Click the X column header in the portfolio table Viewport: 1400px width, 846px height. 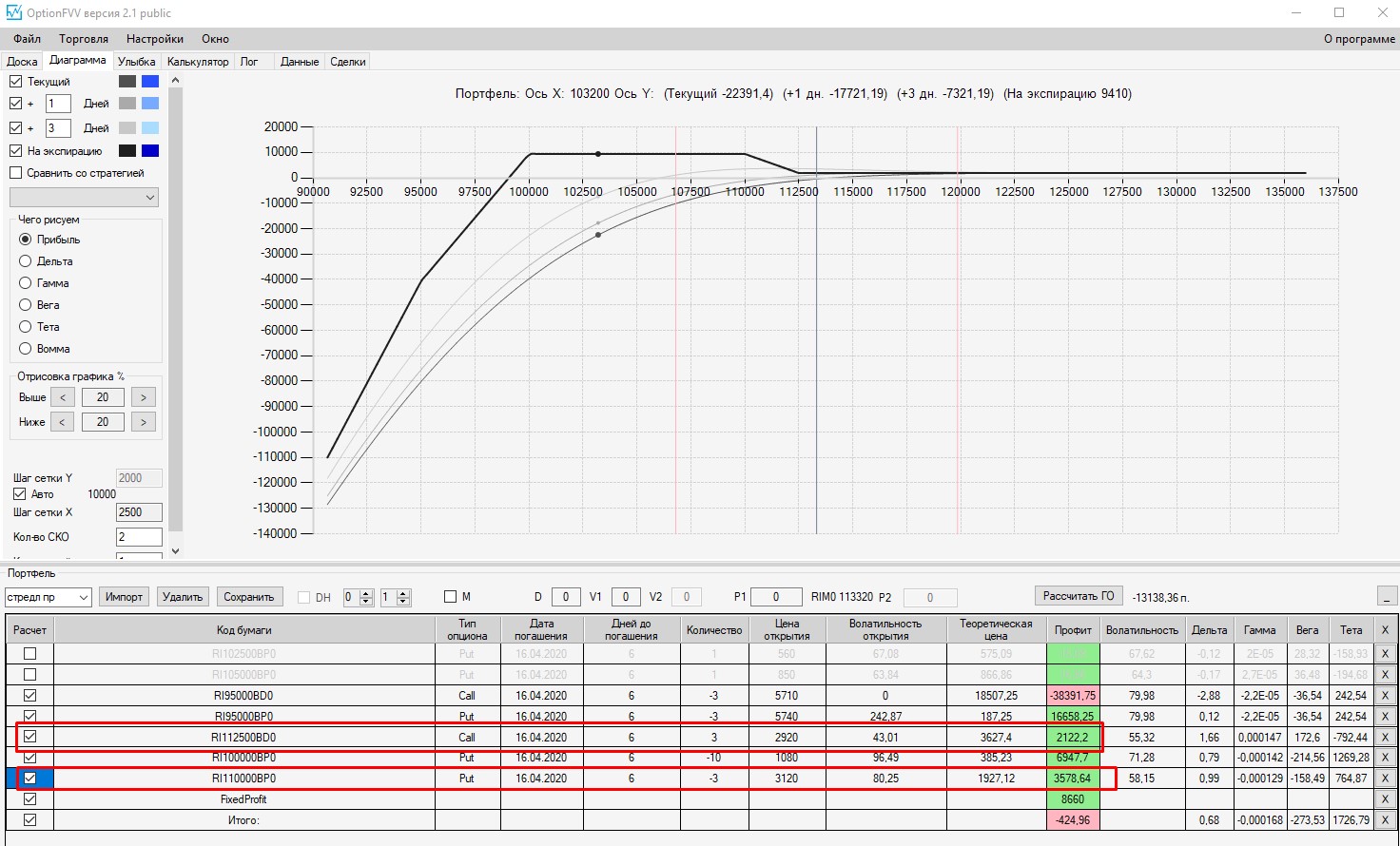pos(1385,629)
